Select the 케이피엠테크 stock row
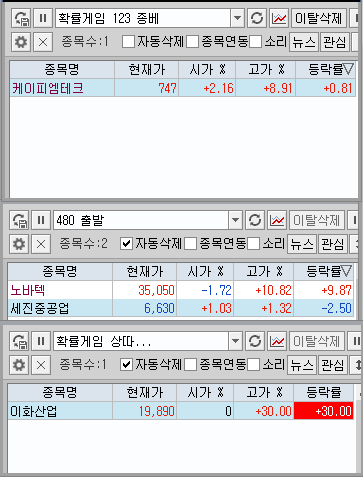363x477 pixels. pyautogui.click(x=182, y=88)
